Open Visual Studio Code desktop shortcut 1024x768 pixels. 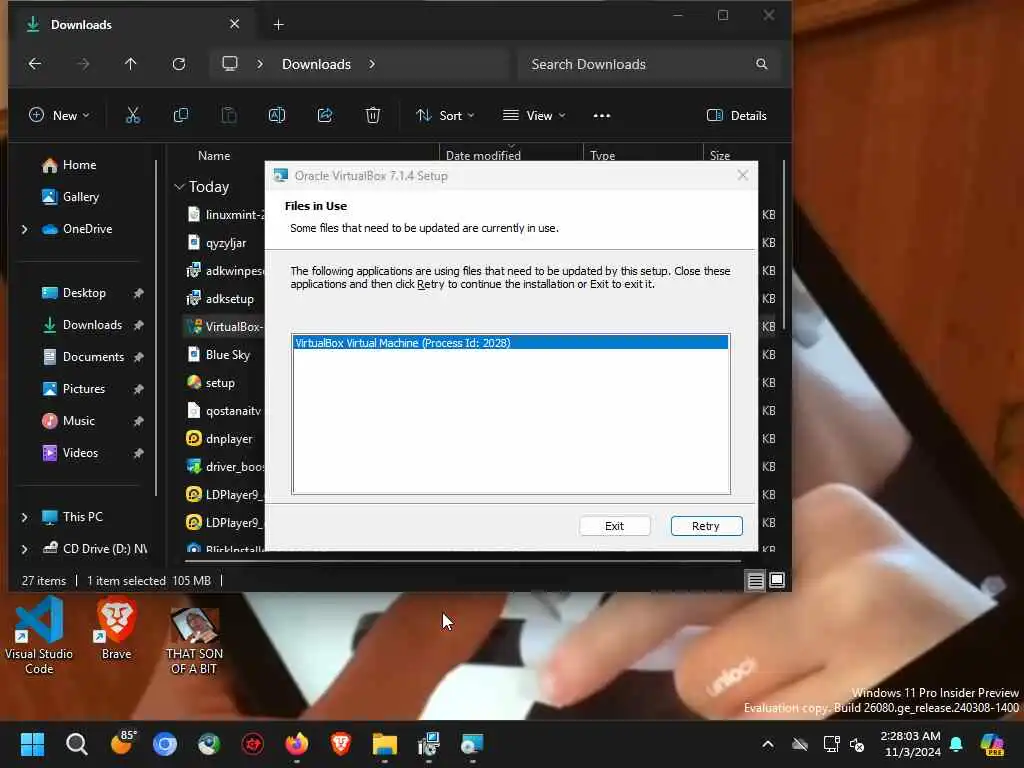(x=39, y=636)
